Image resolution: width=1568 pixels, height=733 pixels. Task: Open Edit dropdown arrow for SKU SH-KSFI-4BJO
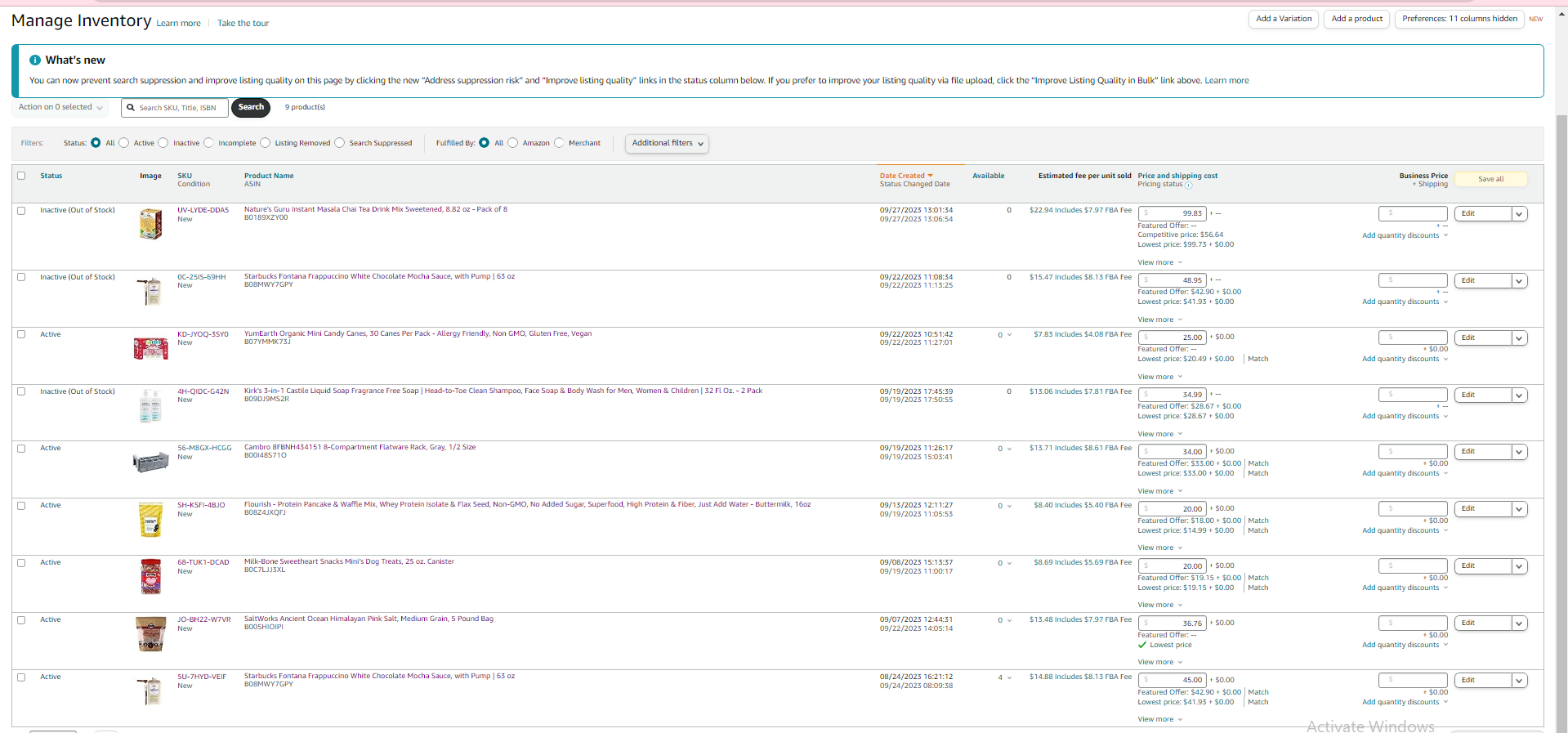pos(1519,509)
